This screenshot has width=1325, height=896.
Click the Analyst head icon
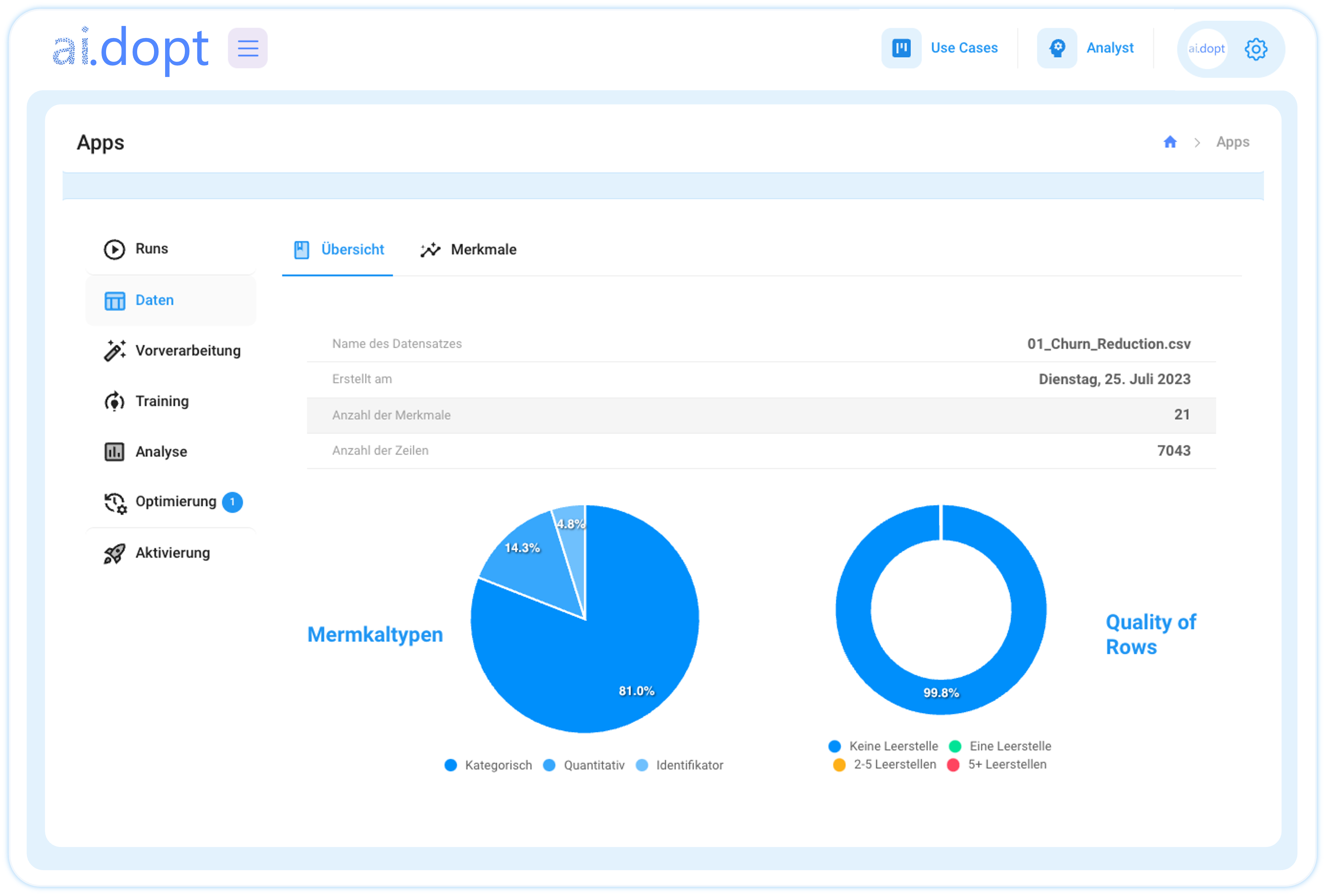click(x=1057, y=48)
